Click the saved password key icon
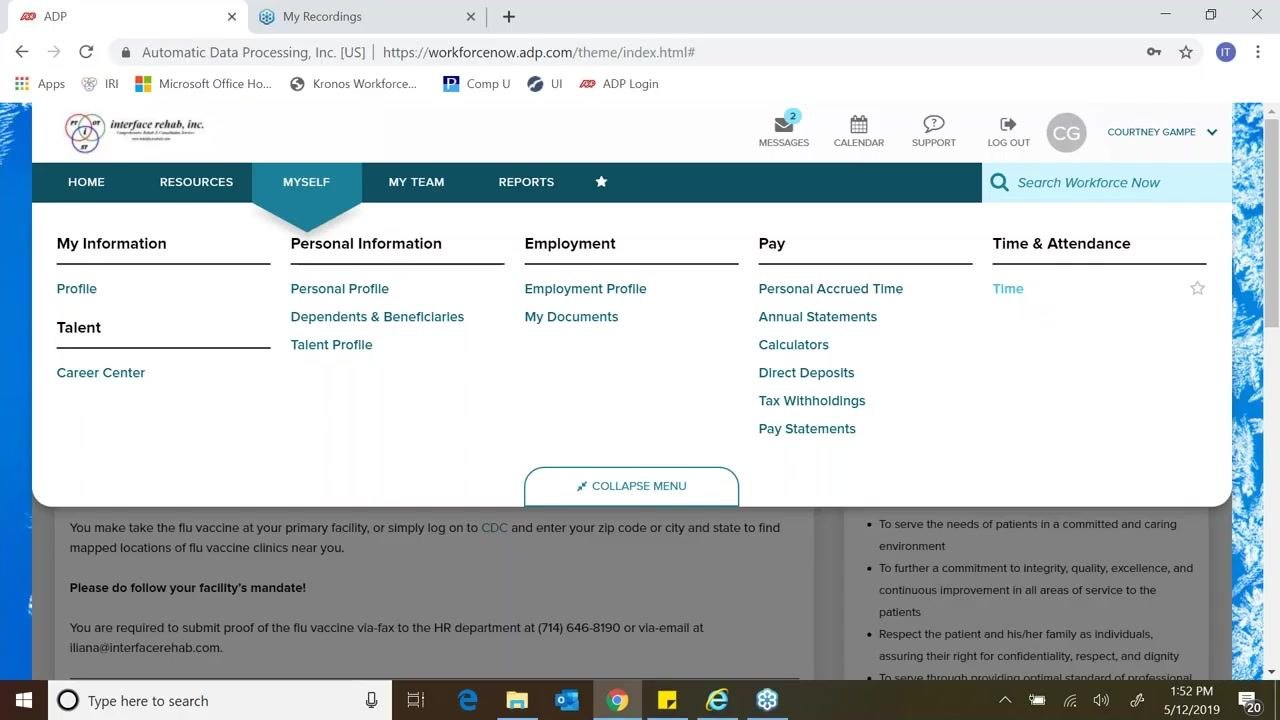Viewport: 1280px width, 720px height. [x=1154, y=52]
